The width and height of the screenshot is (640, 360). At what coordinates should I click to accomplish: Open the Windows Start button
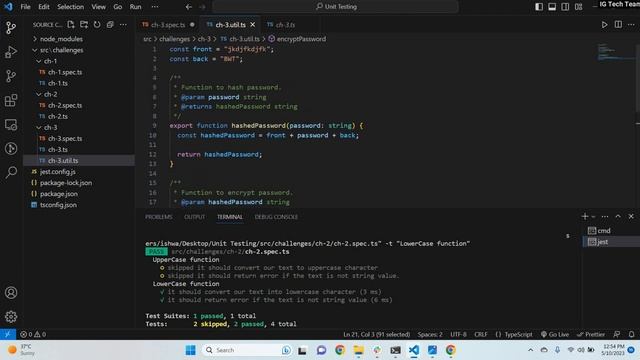190,350
